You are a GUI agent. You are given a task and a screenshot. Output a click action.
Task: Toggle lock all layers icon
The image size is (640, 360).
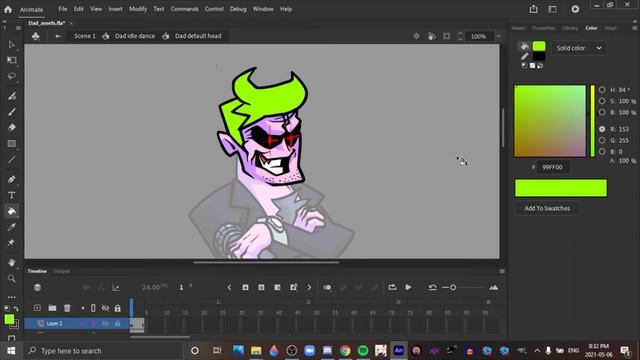[x=118, y=308]
